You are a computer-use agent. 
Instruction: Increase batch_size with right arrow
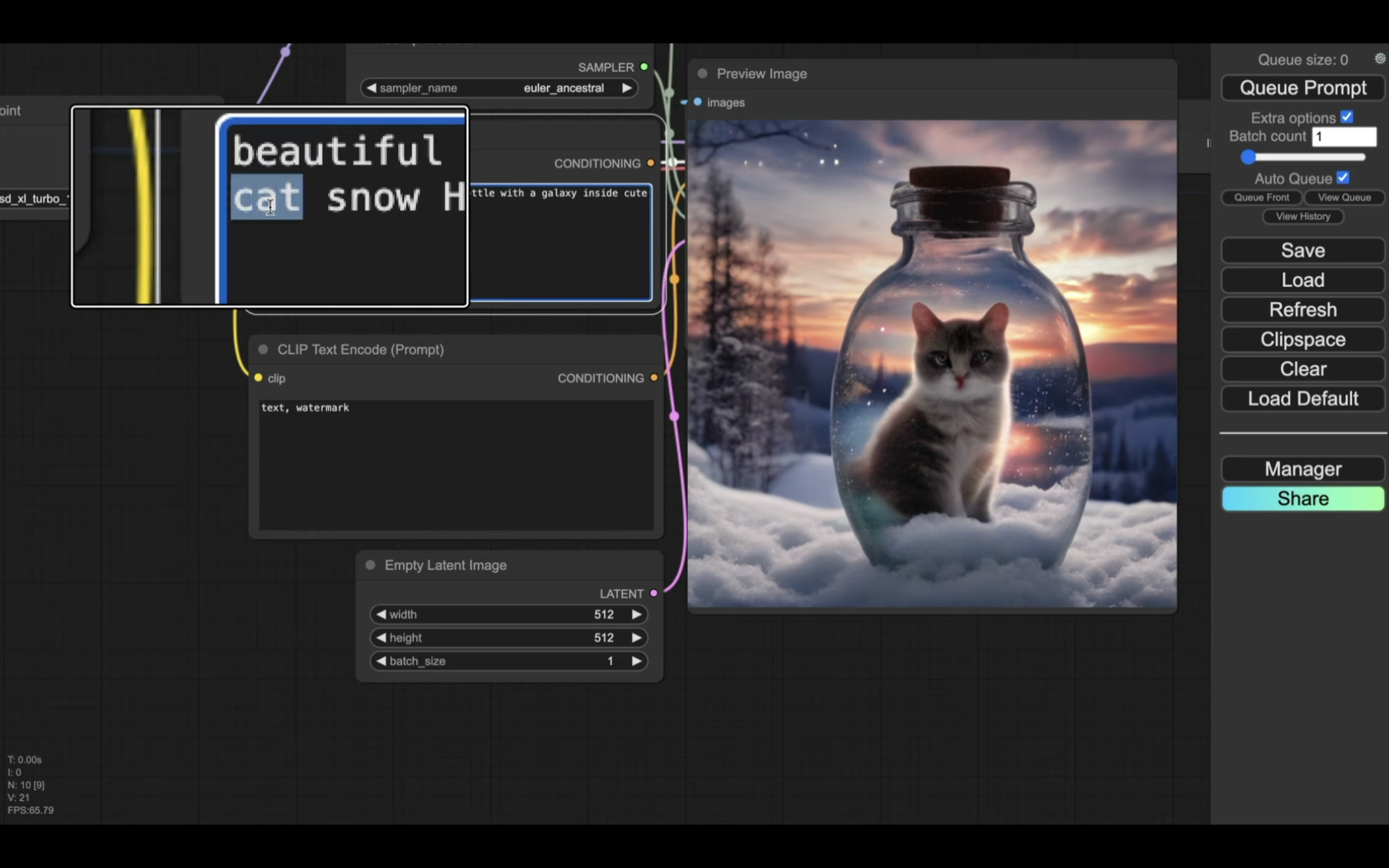pyautogui.click(x=637, y=661)
